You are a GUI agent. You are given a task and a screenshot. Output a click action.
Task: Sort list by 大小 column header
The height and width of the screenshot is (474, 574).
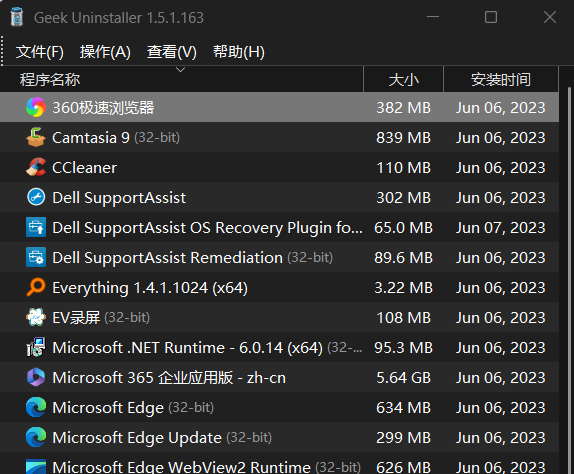pyautogui.click(x=403, y=79)
